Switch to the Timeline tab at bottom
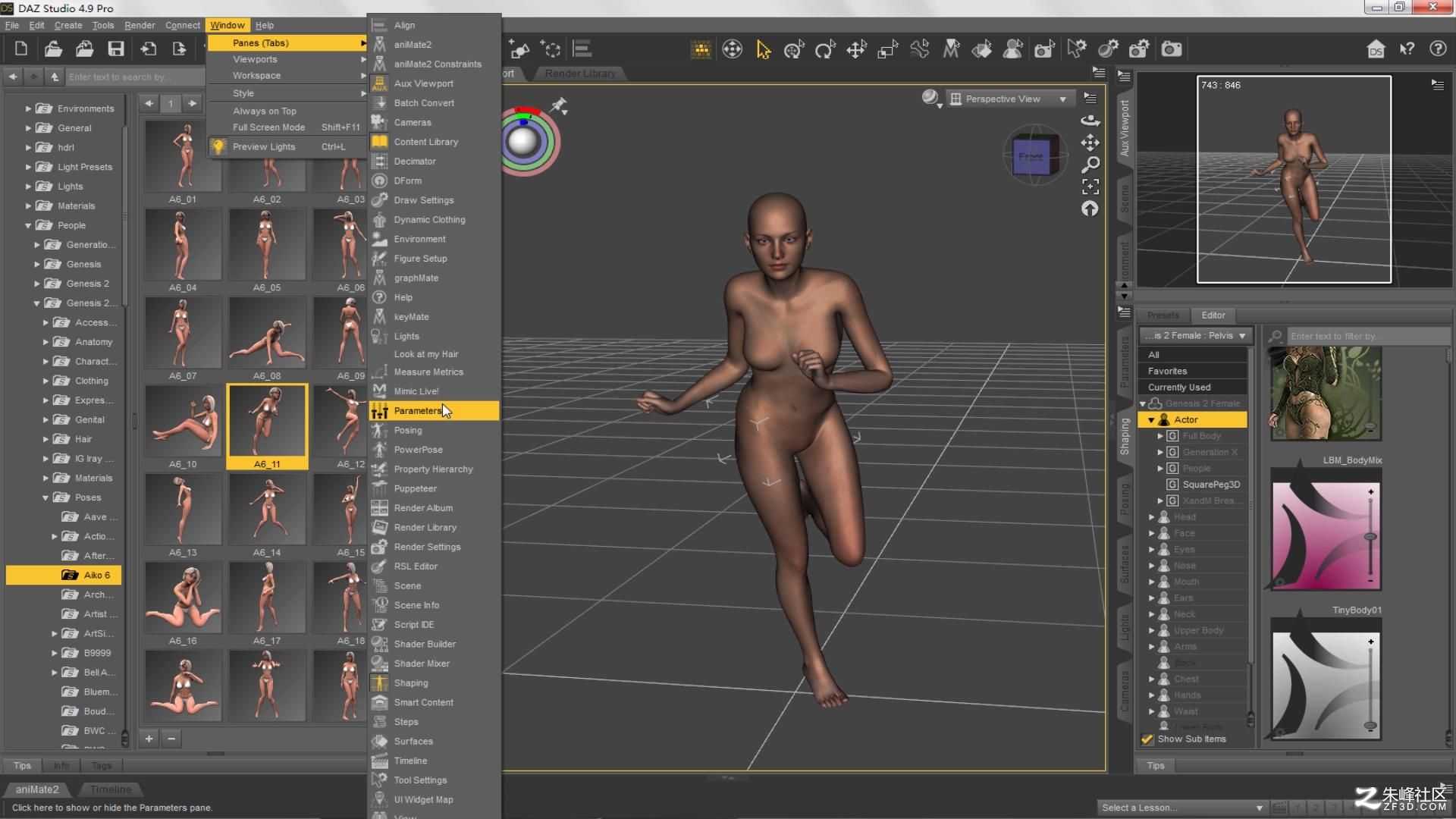 [x=111, y=789]
